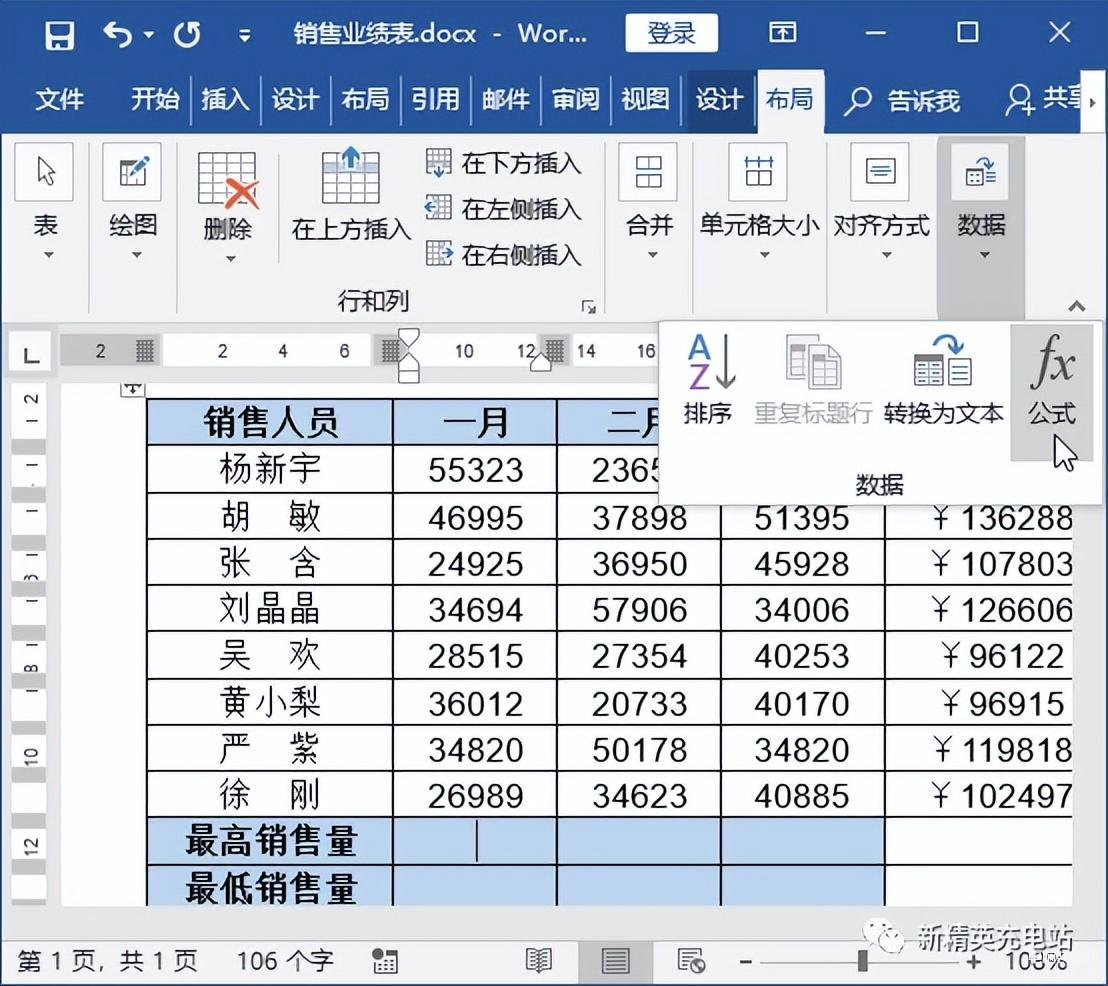Viewport: 1108px width, 986px height.
Task: Click 在右侧插入 insert right
Action: tap(504, 254)
